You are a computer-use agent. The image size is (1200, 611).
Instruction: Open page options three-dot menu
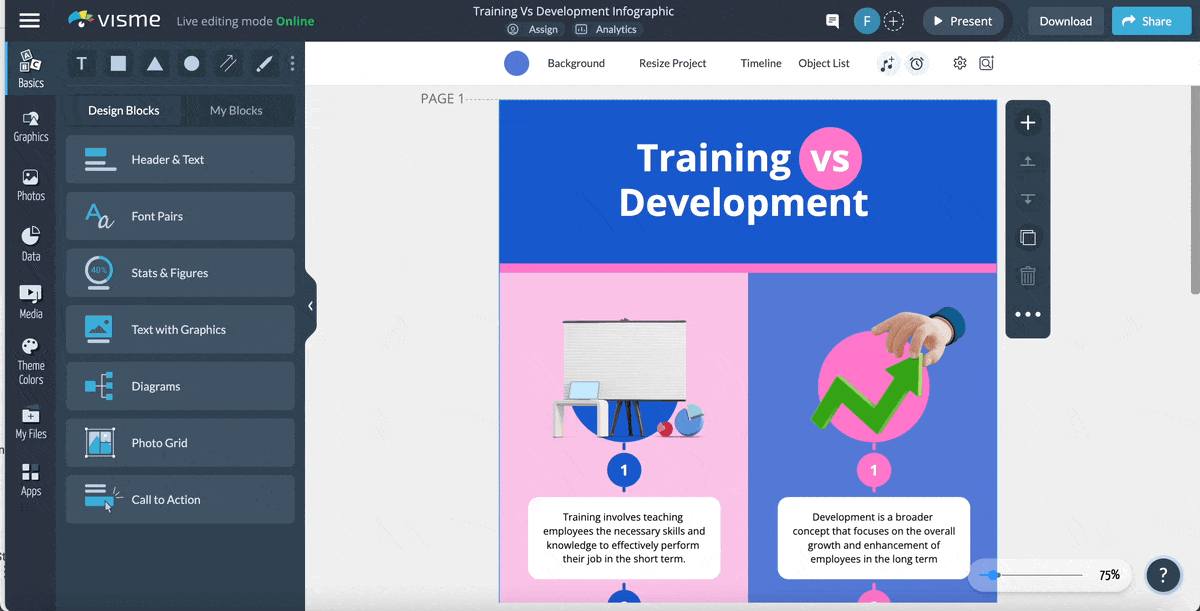click(1027, 314)
